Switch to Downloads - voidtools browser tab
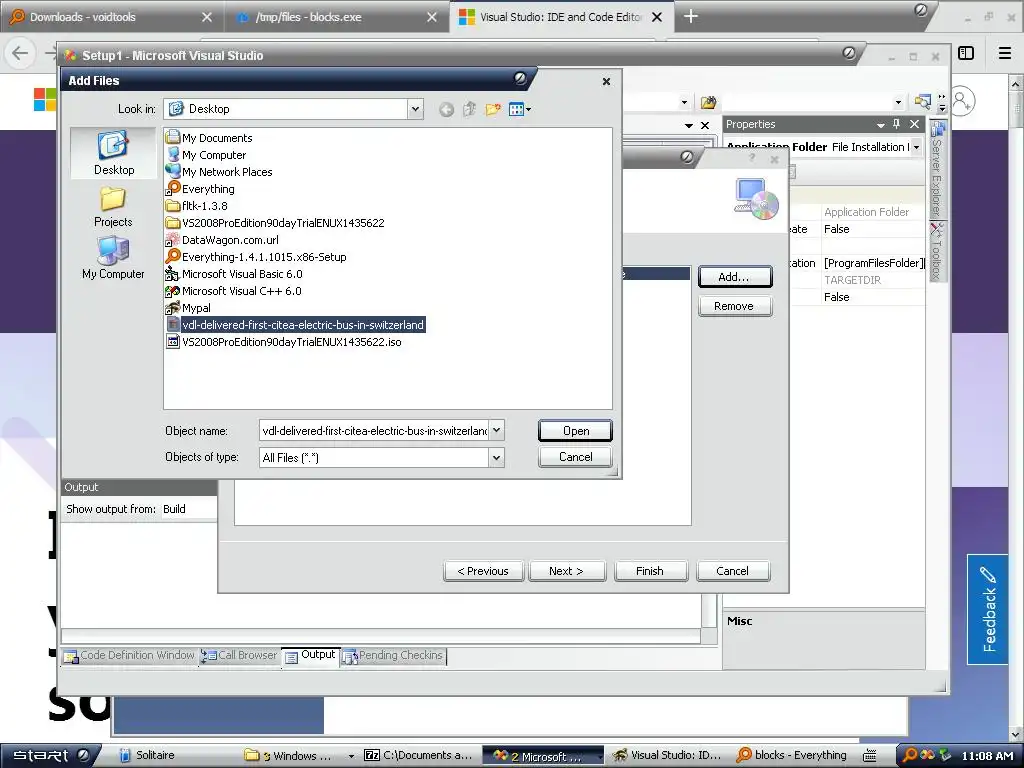Image resolution: width=1024 pixels, height=768 pixels. 111,17
